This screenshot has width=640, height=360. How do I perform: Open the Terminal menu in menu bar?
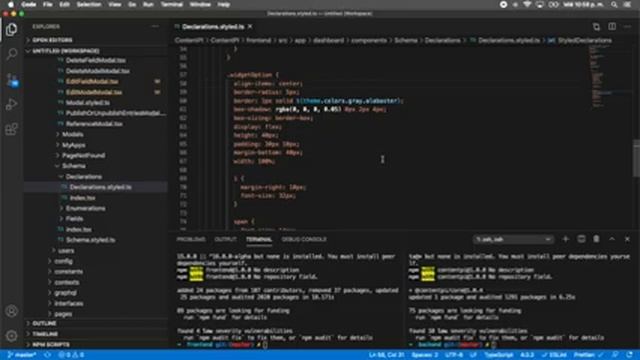coord(171,4)
